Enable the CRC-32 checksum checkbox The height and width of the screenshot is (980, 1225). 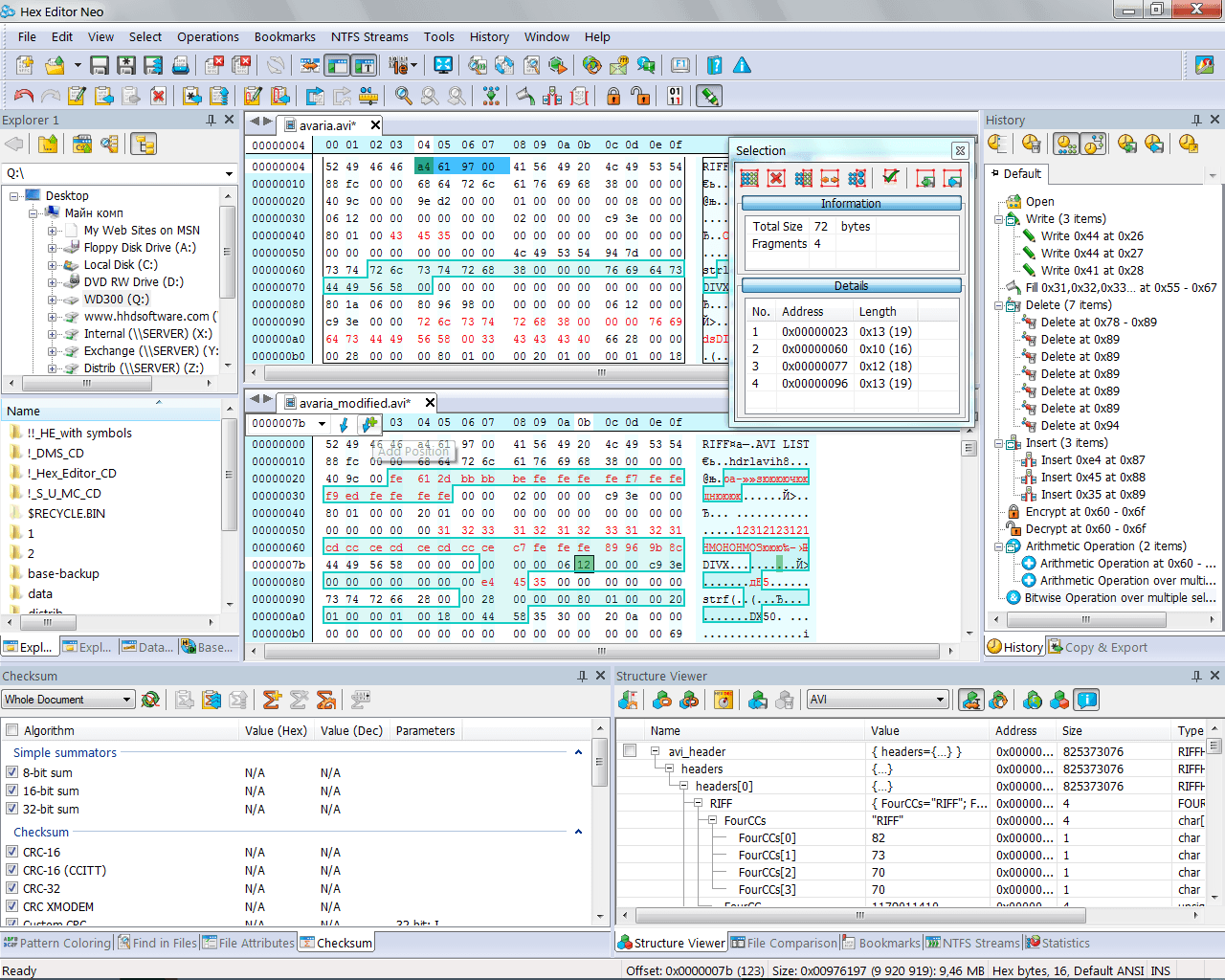(12, 888)
